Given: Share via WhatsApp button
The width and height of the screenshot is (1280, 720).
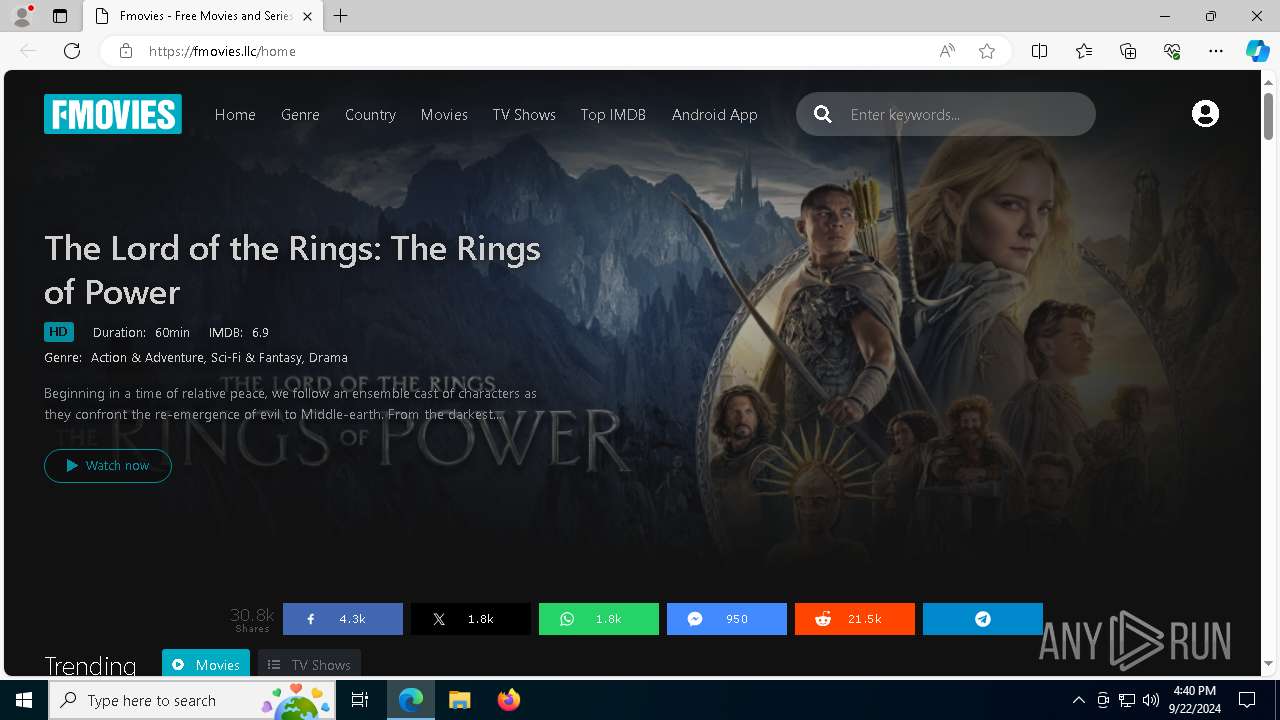Looking at the screenshot, I should click(x=599, y=619).
